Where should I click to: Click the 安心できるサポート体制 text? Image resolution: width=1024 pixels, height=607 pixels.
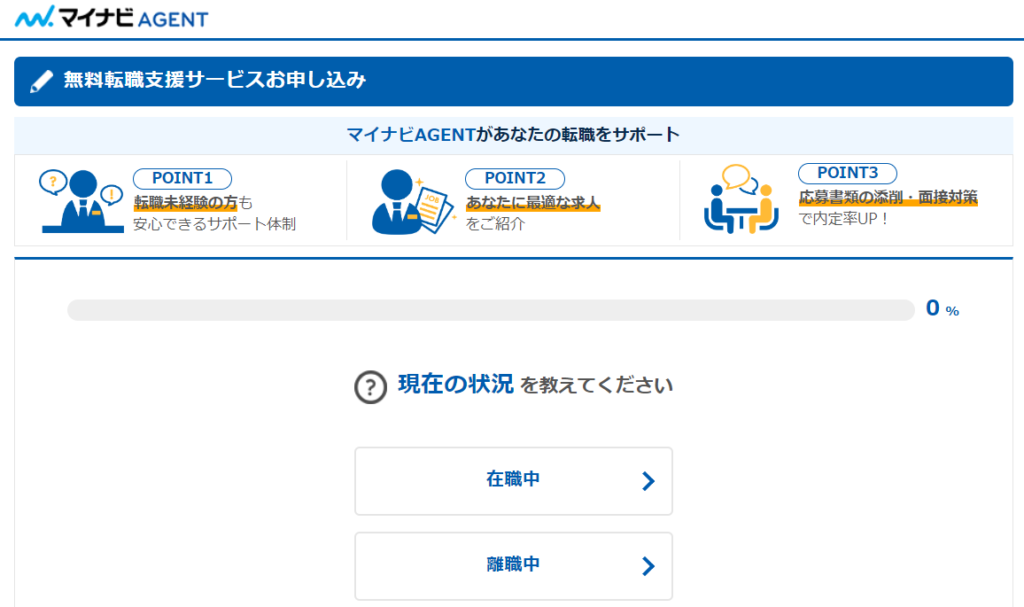pos(214,224)
